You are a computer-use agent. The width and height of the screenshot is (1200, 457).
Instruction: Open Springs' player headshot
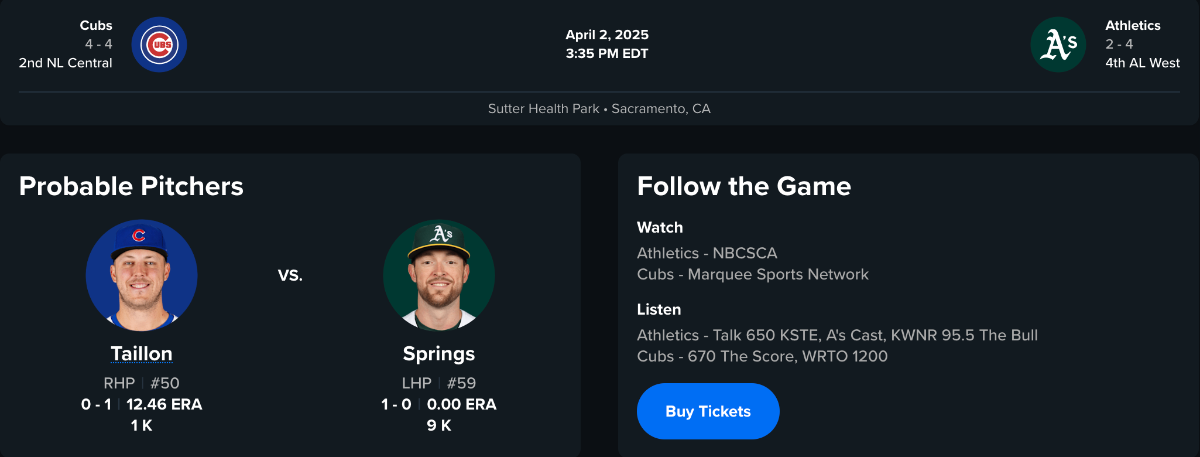438,275
